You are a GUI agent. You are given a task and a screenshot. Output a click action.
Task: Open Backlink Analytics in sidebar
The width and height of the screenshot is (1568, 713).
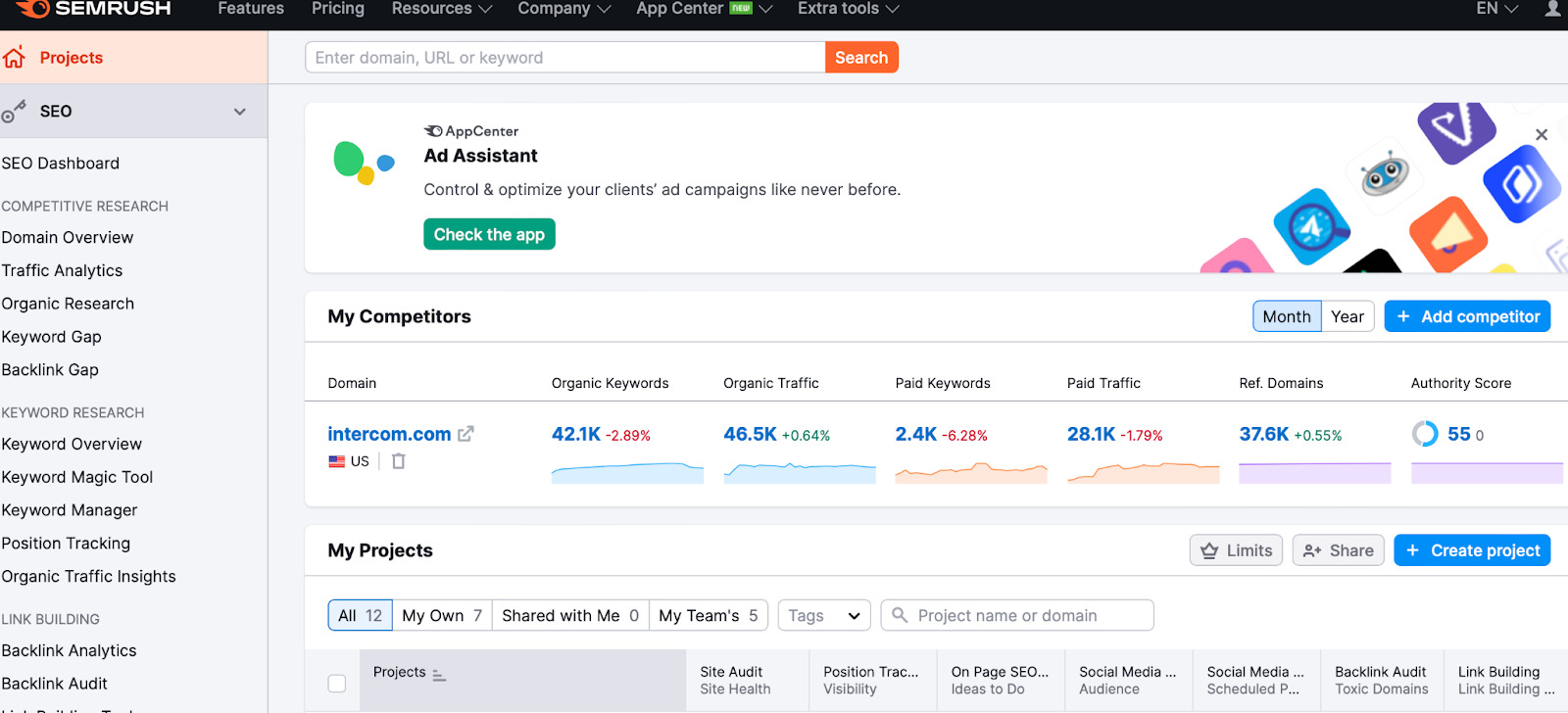(x=69, y=650)
